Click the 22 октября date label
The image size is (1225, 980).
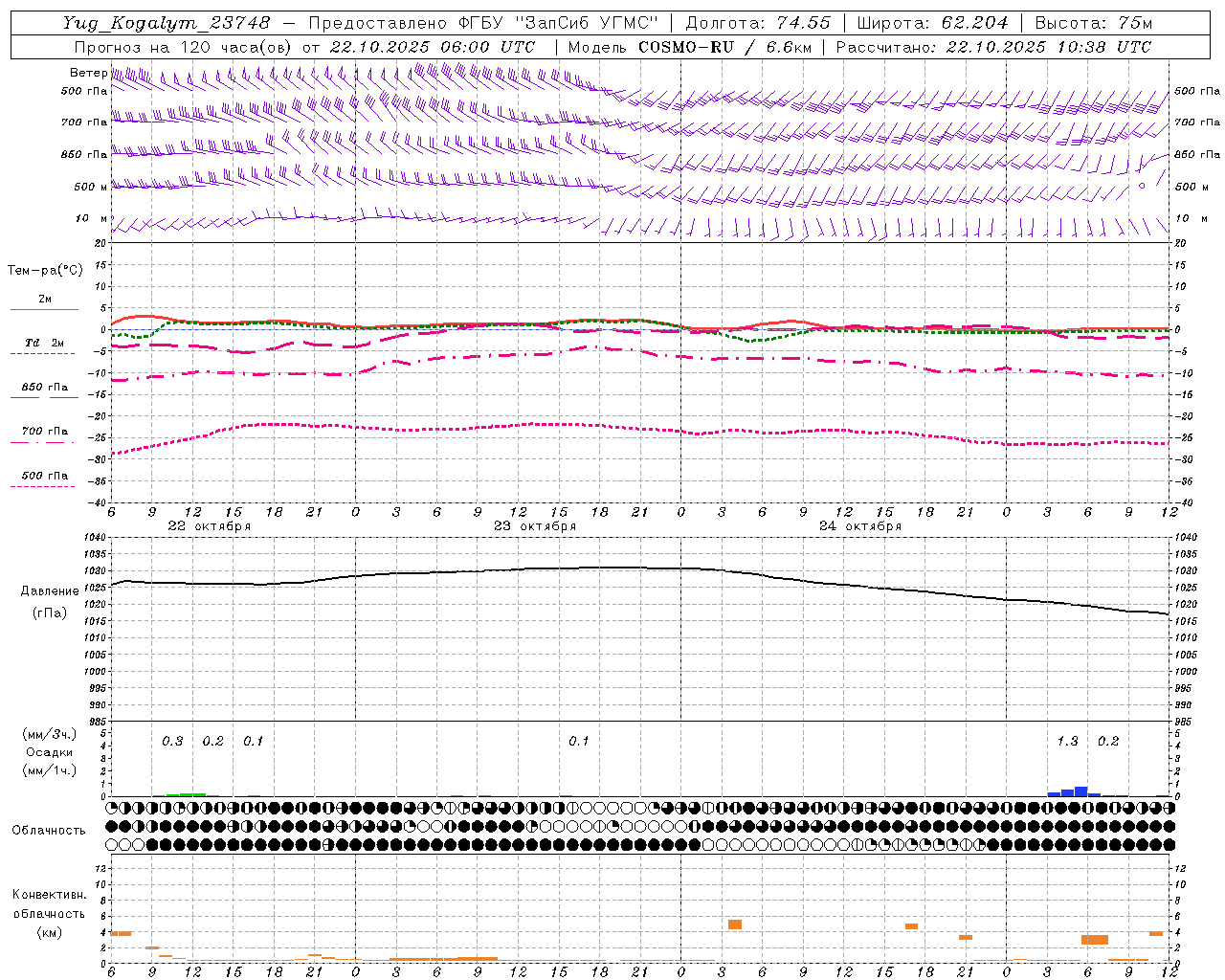point(210,526)
